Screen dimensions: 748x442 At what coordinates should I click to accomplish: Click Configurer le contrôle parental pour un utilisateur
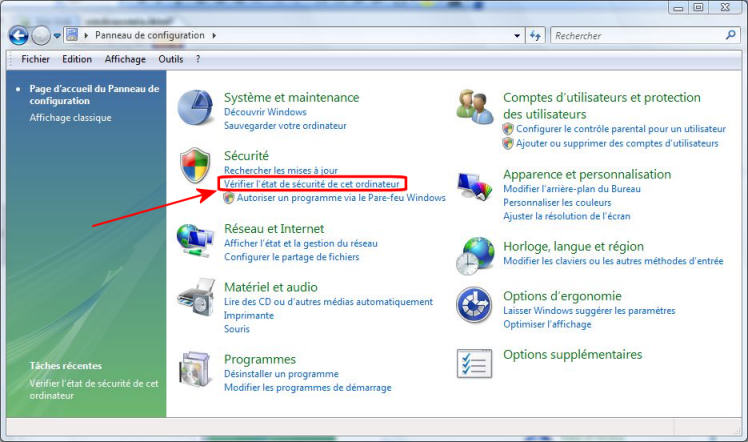(x=621, y=129)
